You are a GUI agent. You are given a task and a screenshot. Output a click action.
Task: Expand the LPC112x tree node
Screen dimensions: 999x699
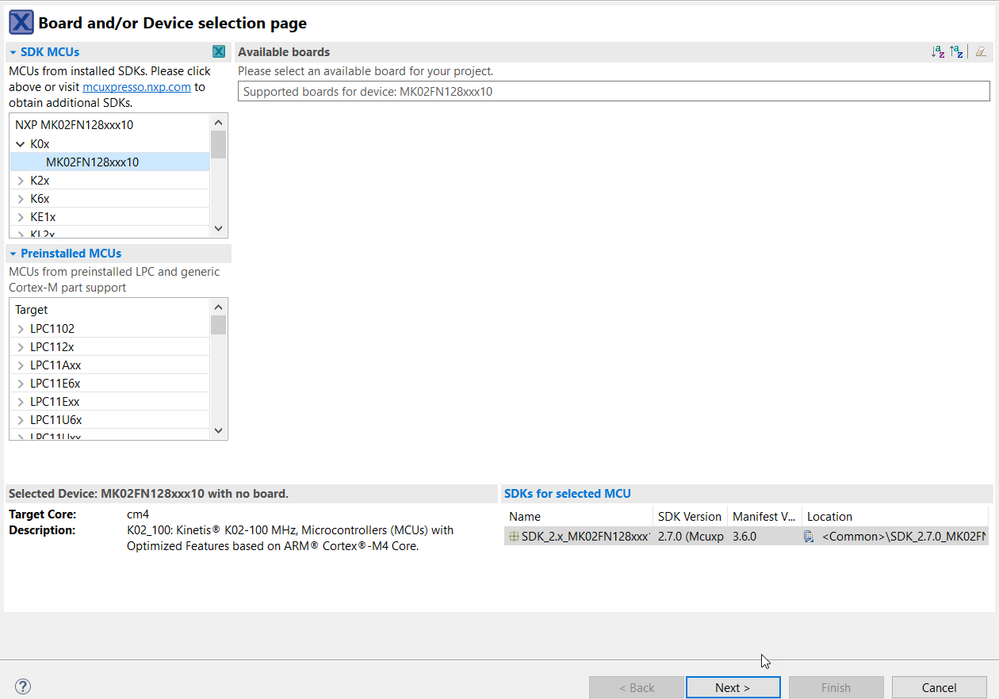point(20,347)
